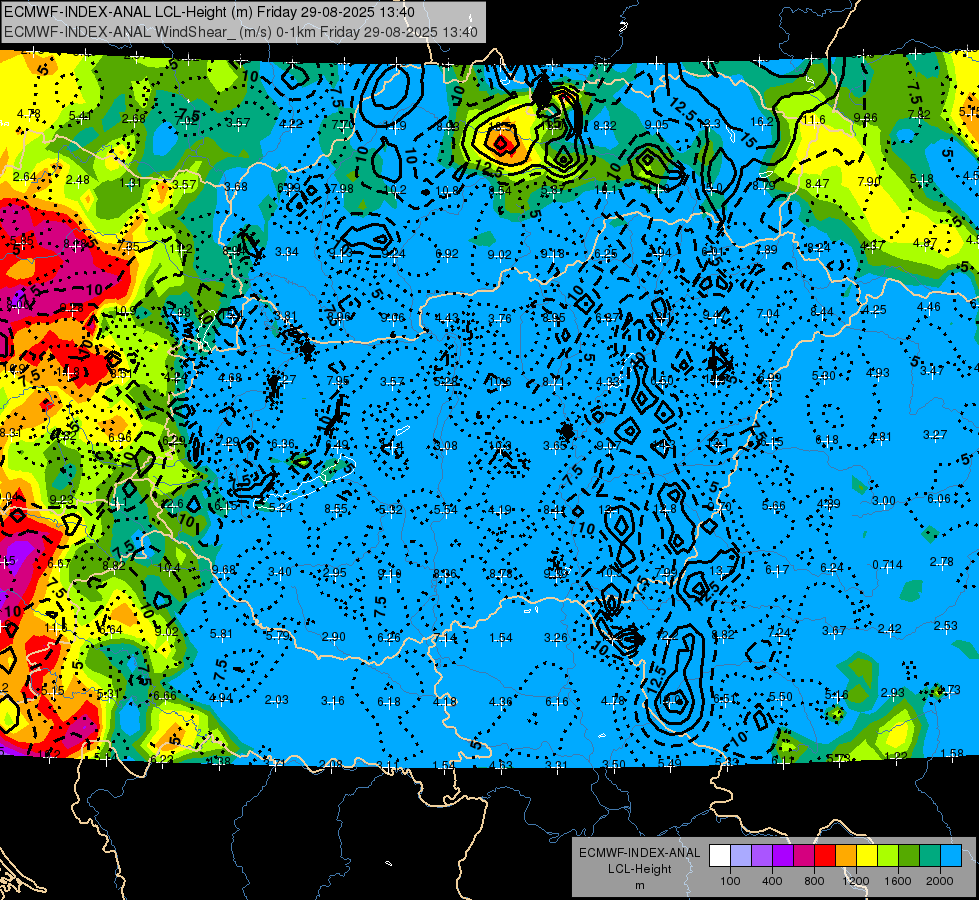Click the legend tick label 400
Screen dimensions: 979x900
[x=772, y=881]
